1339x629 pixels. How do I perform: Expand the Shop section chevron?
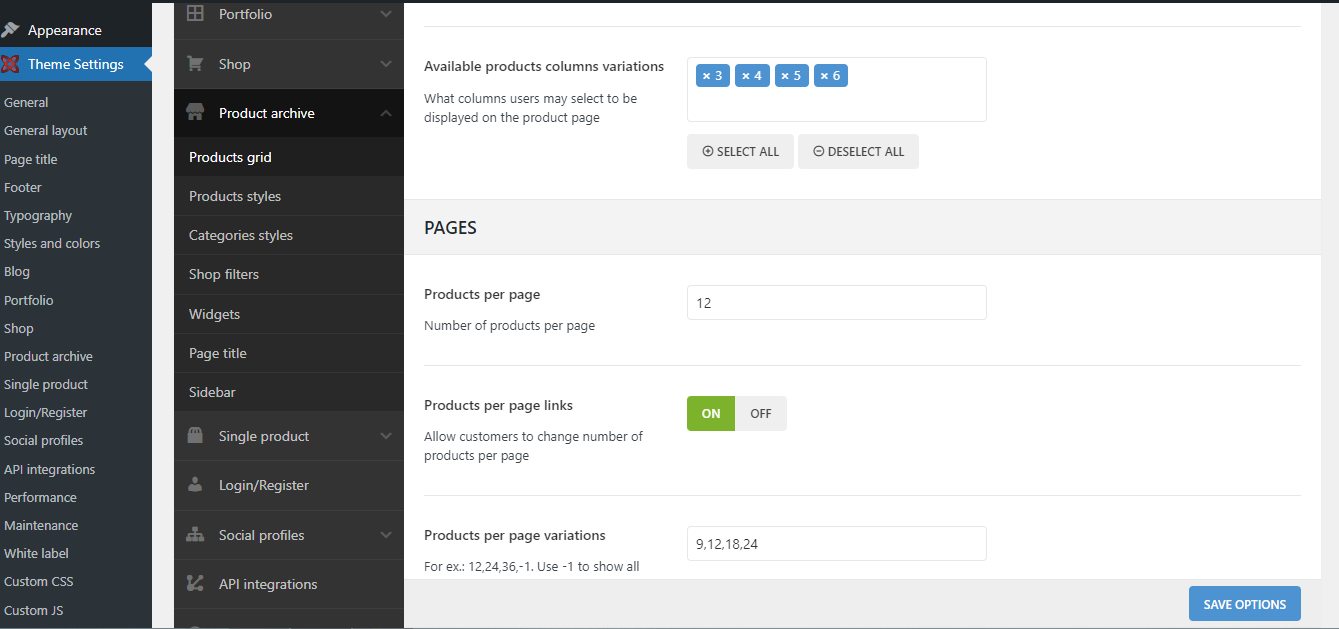tap(386, 64)
